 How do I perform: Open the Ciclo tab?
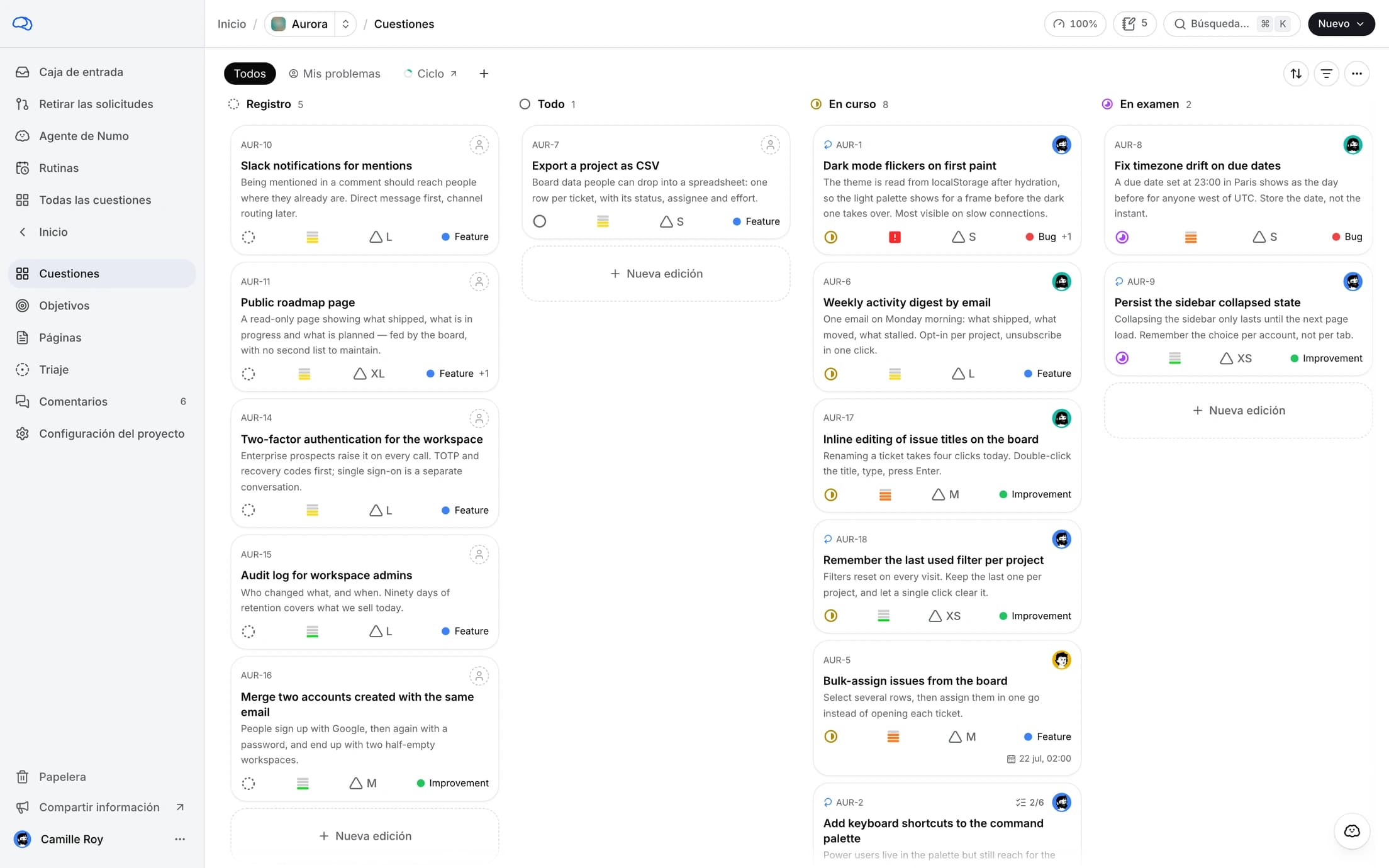click(430, 74)
